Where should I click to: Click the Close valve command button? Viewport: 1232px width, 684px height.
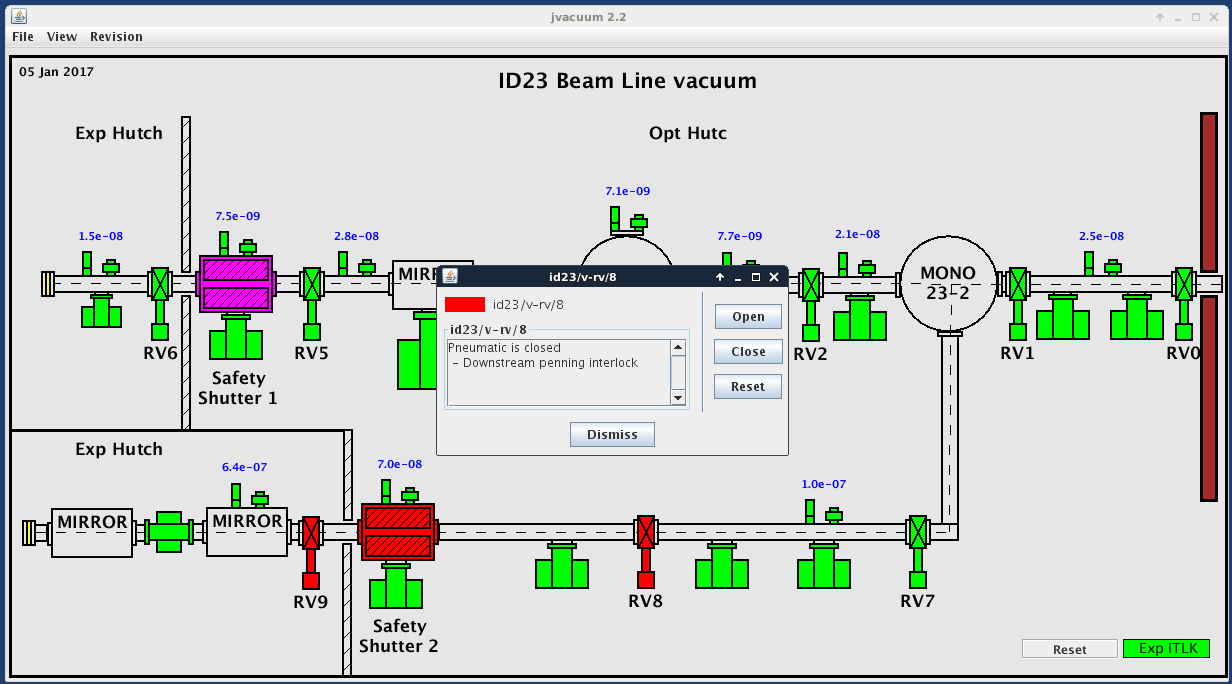[x=748, y=352]
